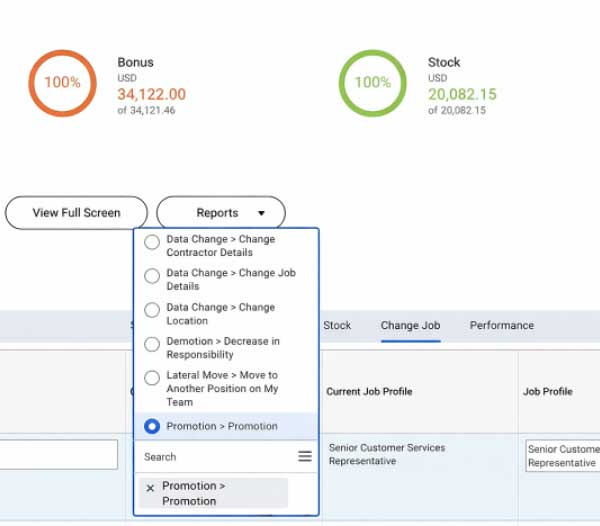Select Demotion > Decrease in Responsibility
Viewport: 600px width, 526px height.
152,345
